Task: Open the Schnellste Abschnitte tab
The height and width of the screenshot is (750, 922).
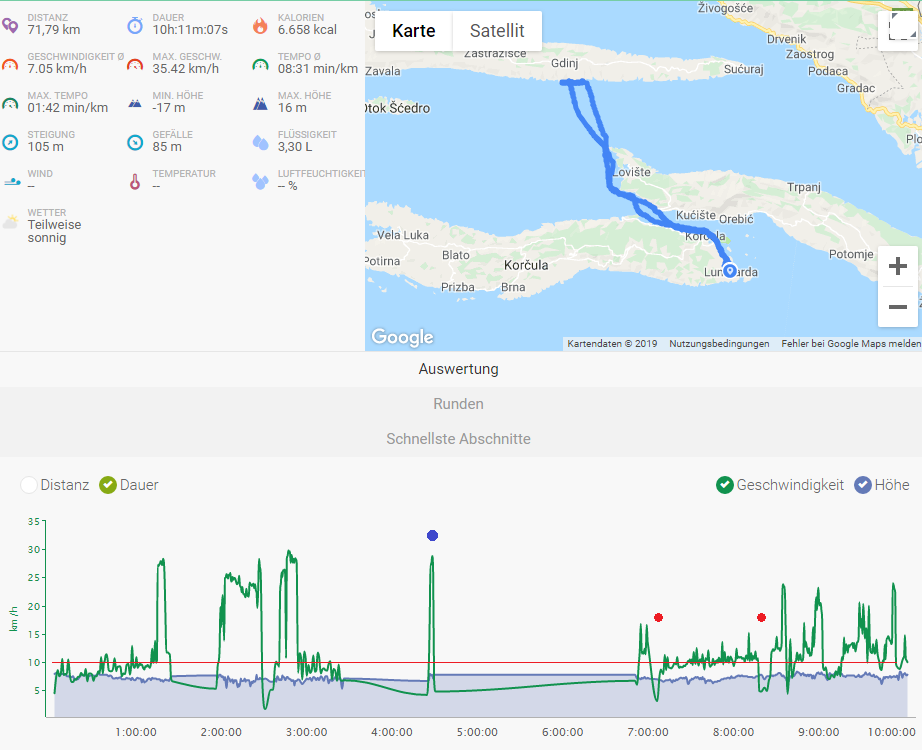Action: [459, 438]
